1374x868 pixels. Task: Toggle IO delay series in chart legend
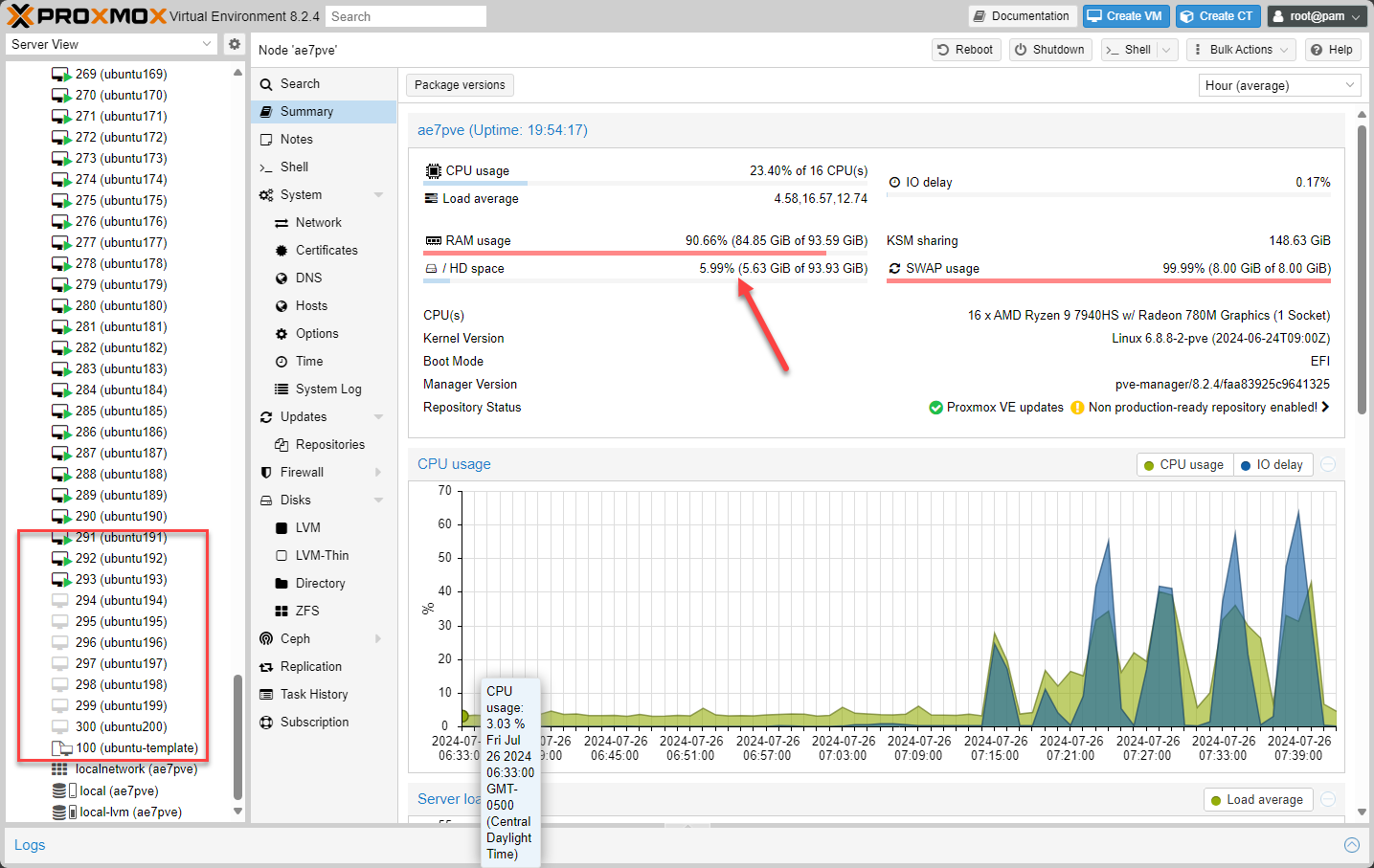[1273, 464]
